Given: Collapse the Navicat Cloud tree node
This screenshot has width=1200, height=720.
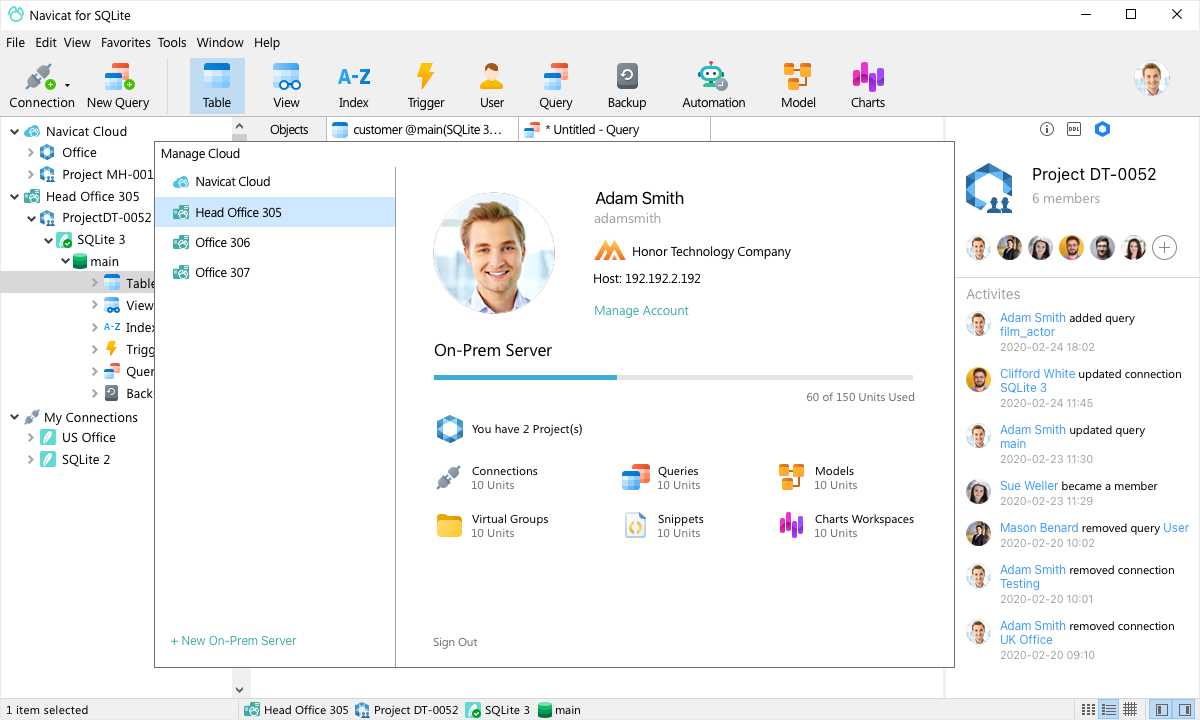Looking at the screenshot, I should 14,131.
